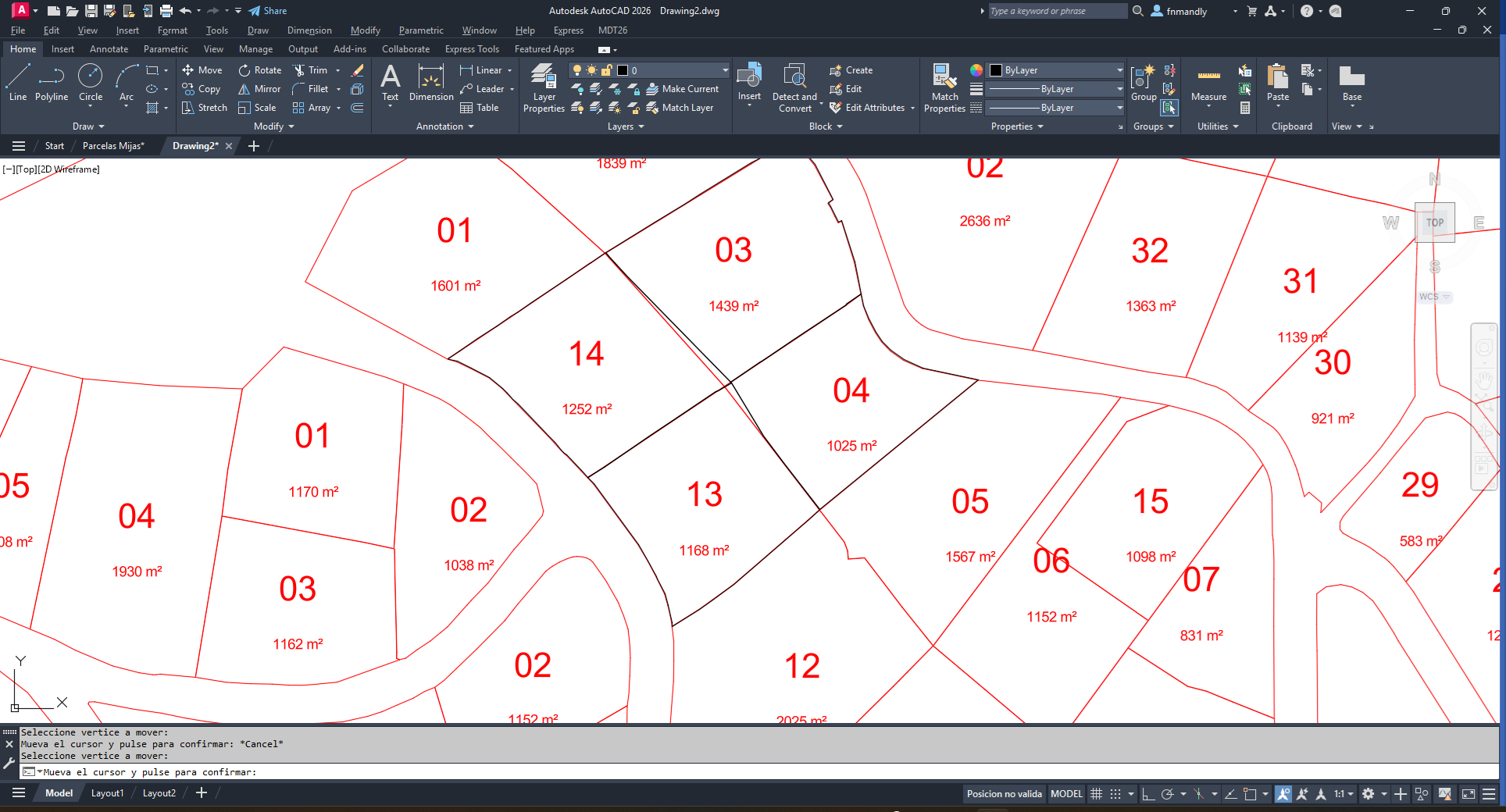Screen dimensions: 1506x812
Task: Toggle object snap in status bar
Action: (x=1250, y=794)
